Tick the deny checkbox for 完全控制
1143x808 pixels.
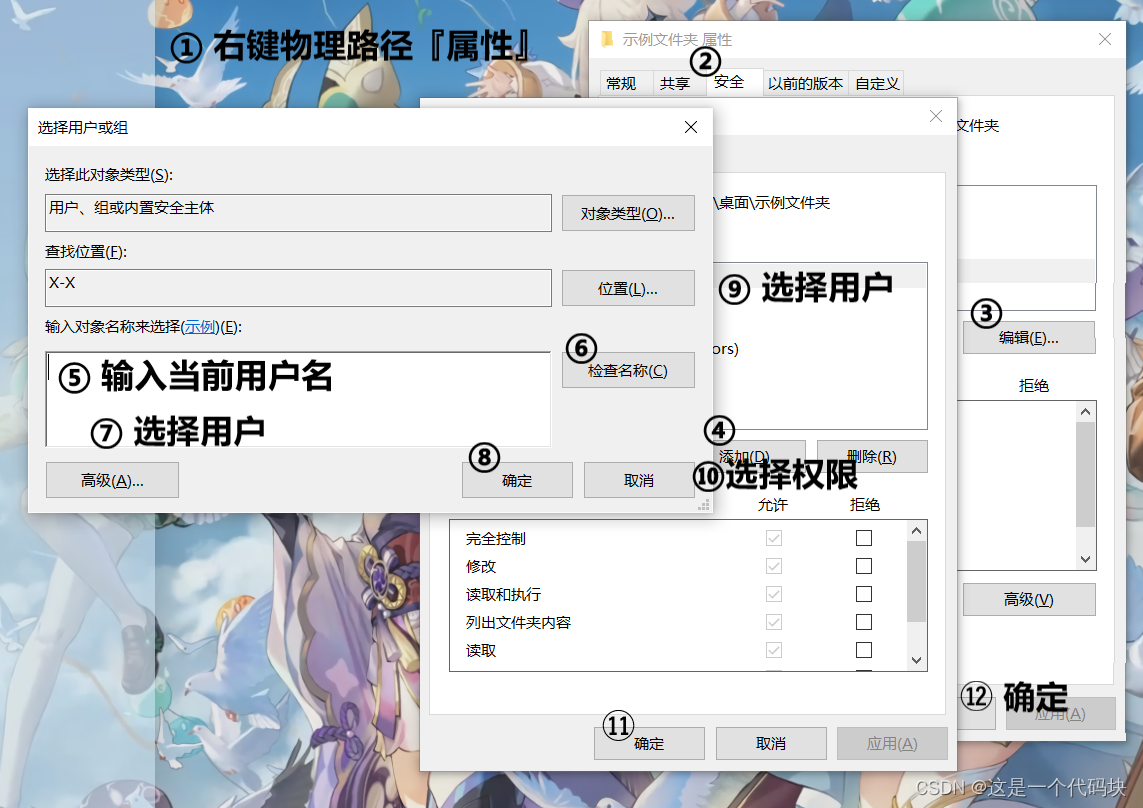point(864,538)
